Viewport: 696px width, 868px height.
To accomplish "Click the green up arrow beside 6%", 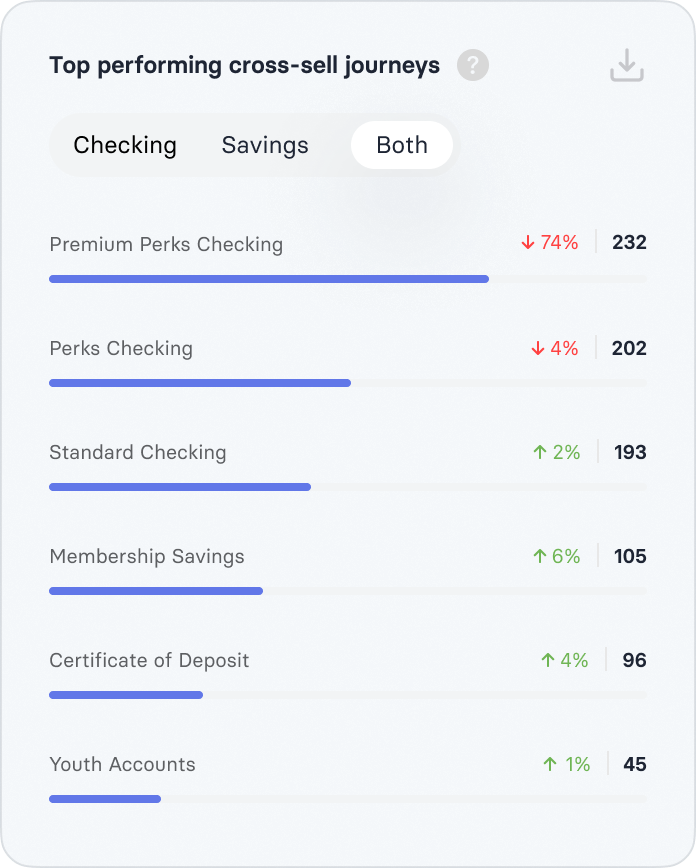I will tap(540, 556).
